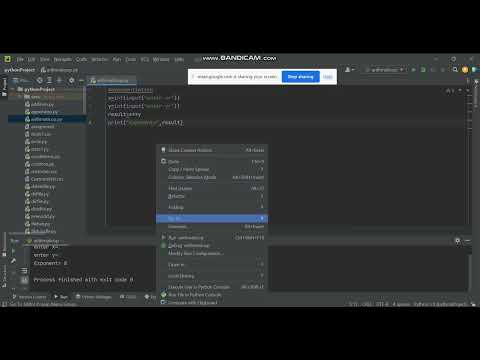The height and width of the screenshot is (360, 480).
Task: Collapse the venv folder node
Action: pyautogui.click(x=20, y=97)
